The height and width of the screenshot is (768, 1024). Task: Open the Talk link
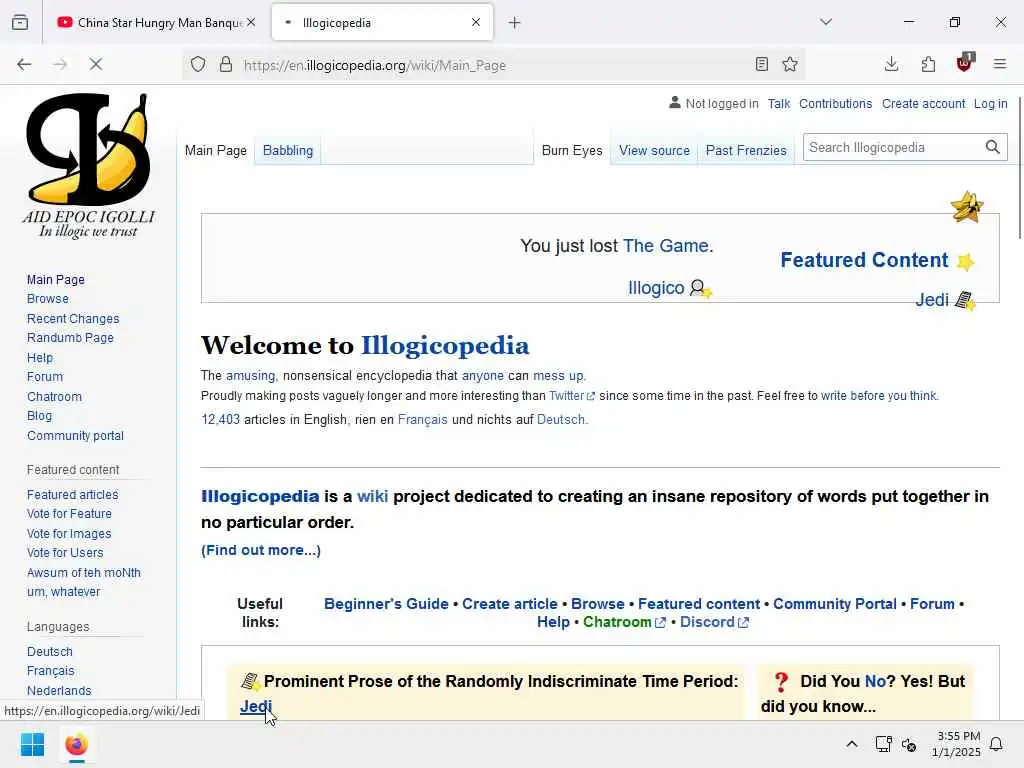point(778,103)
